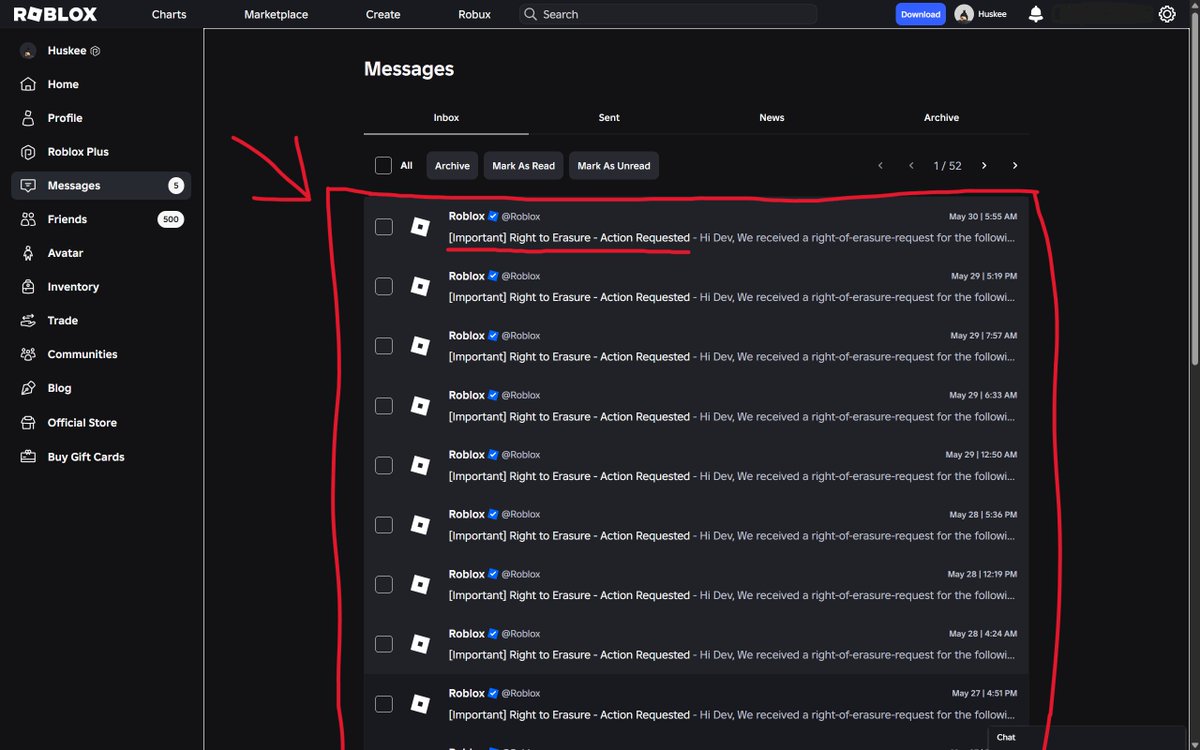Viewport: 1200px width, 750px height.
Task: Check the All messages checkbox
Action: (383, 166)
